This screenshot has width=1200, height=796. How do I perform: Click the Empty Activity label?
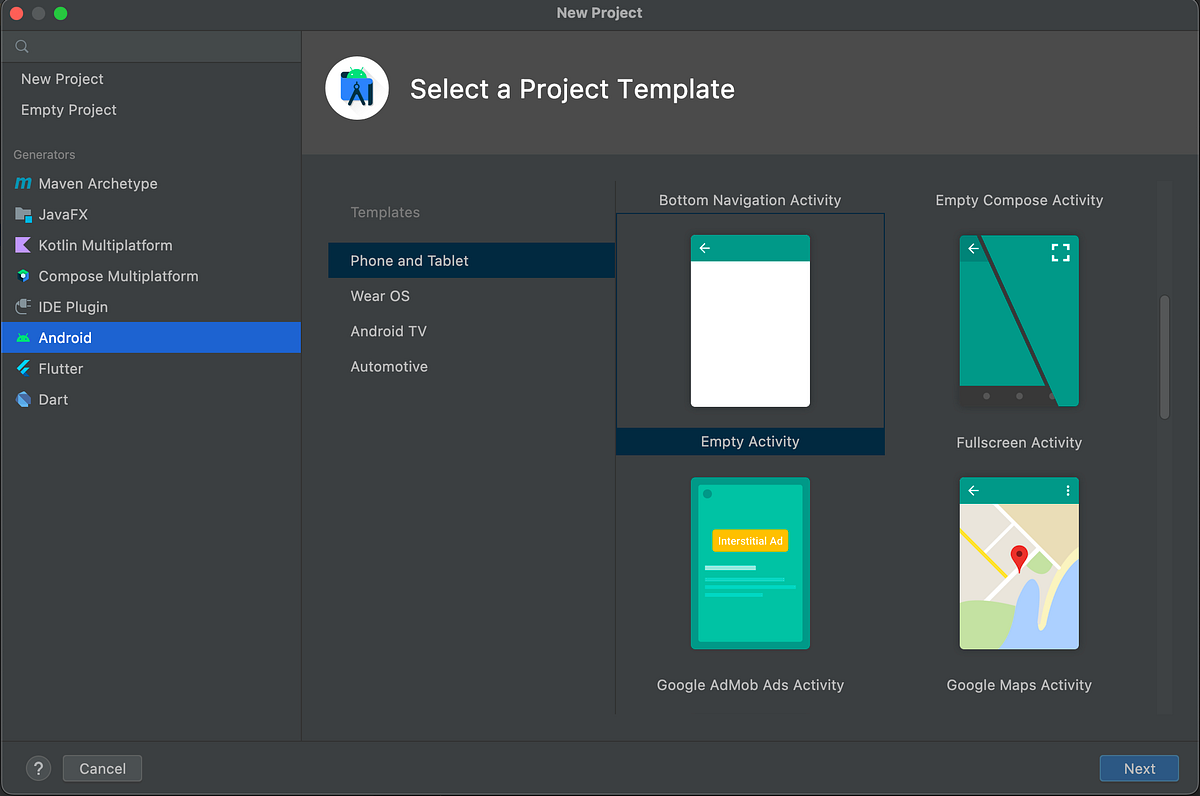750,442
